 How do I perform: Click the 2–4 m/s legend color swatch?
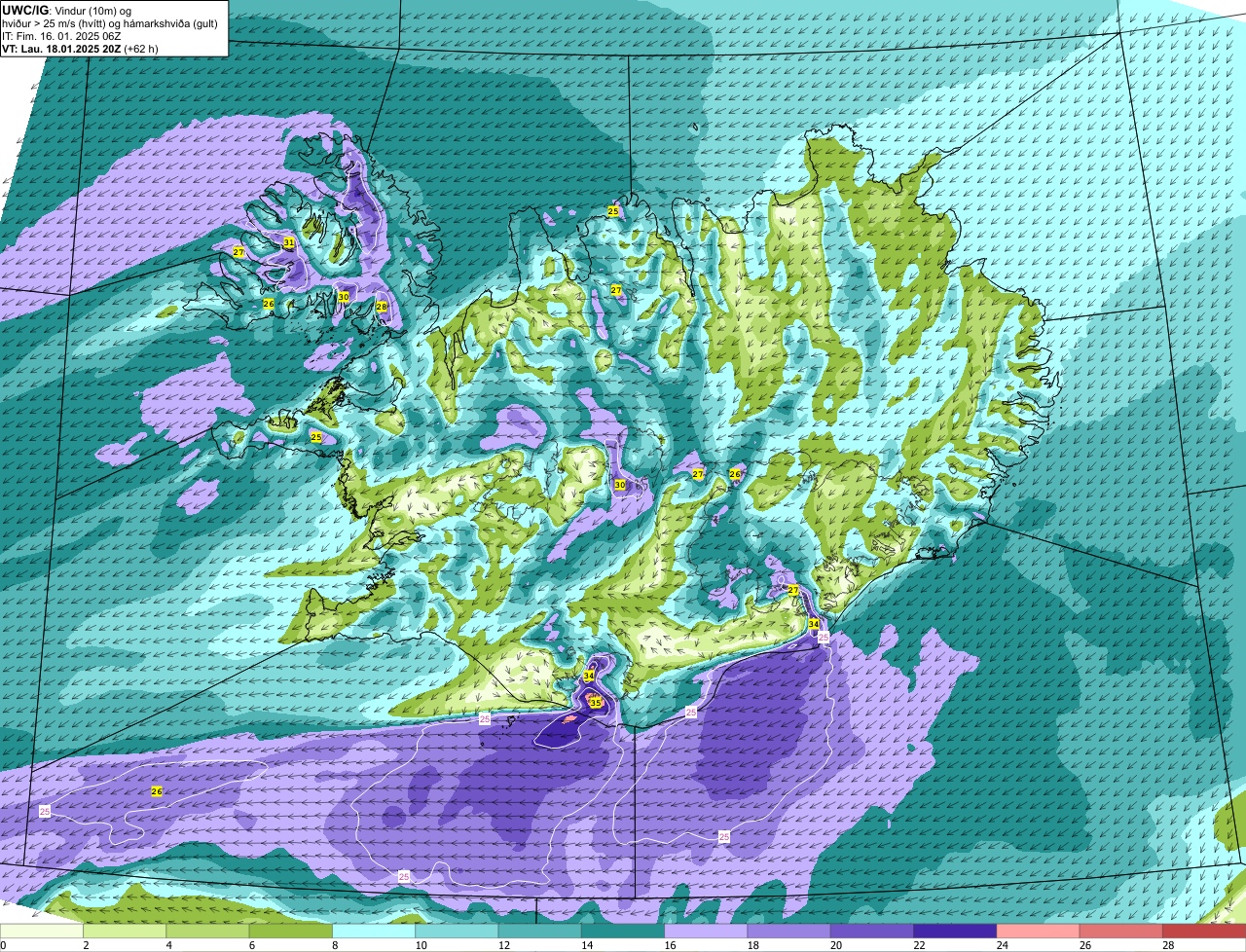[x=125, y=932]
